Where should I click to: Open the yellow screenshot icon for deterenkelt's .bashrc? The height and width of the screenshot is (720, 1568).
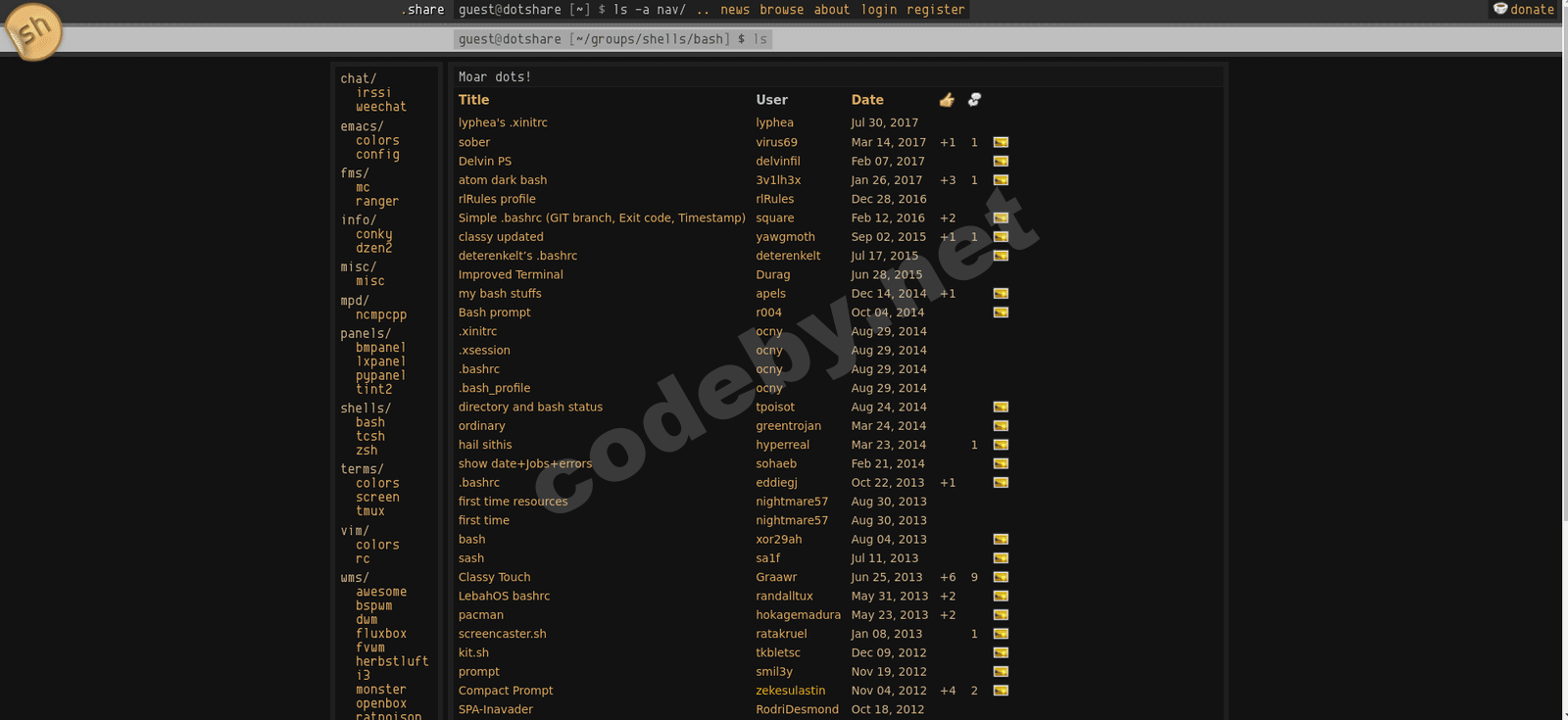click(x=1001, y=256)
